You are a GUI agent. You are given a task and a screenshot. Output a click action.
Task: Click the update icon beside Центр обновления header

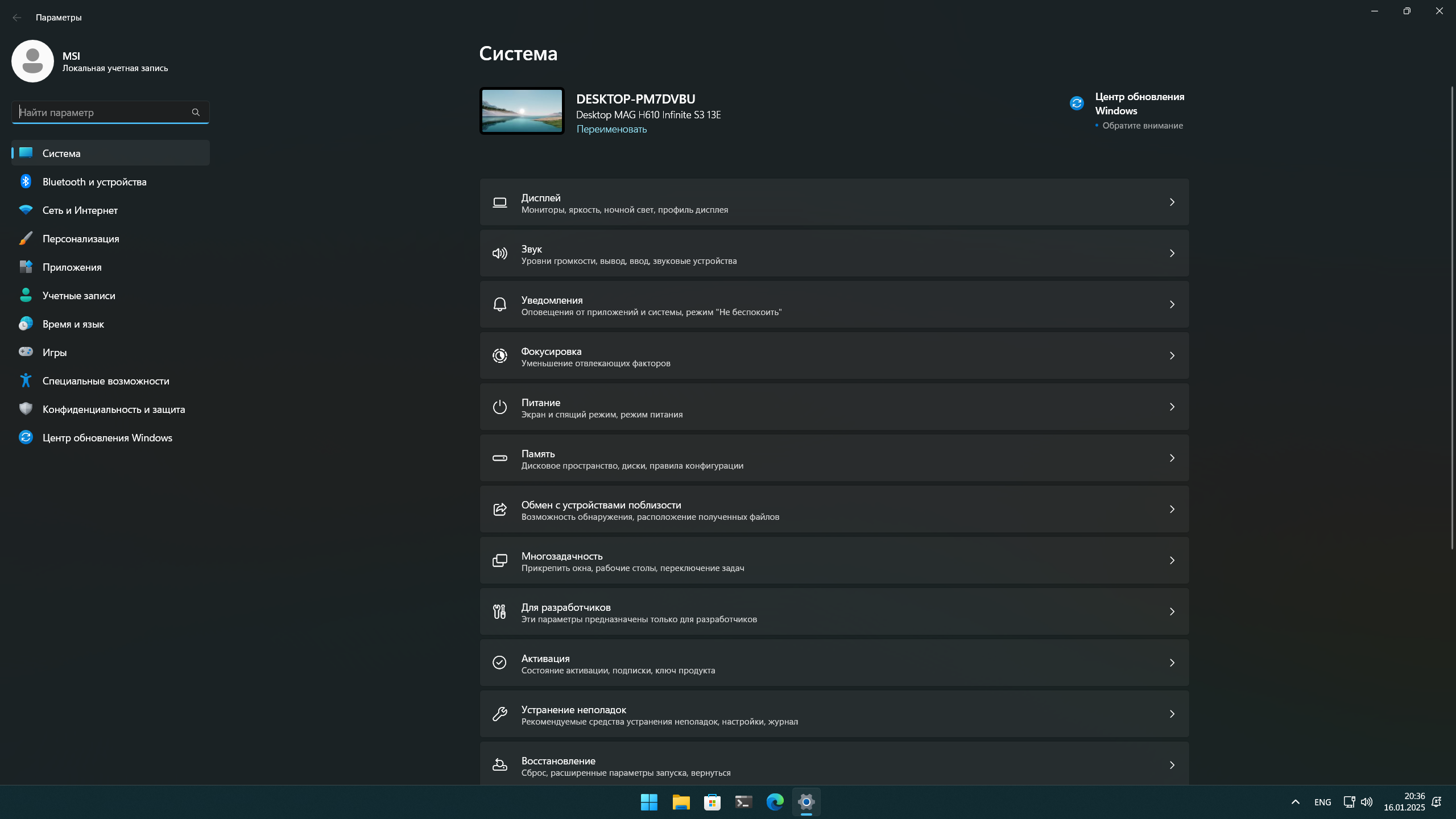tap(1077, 103)
